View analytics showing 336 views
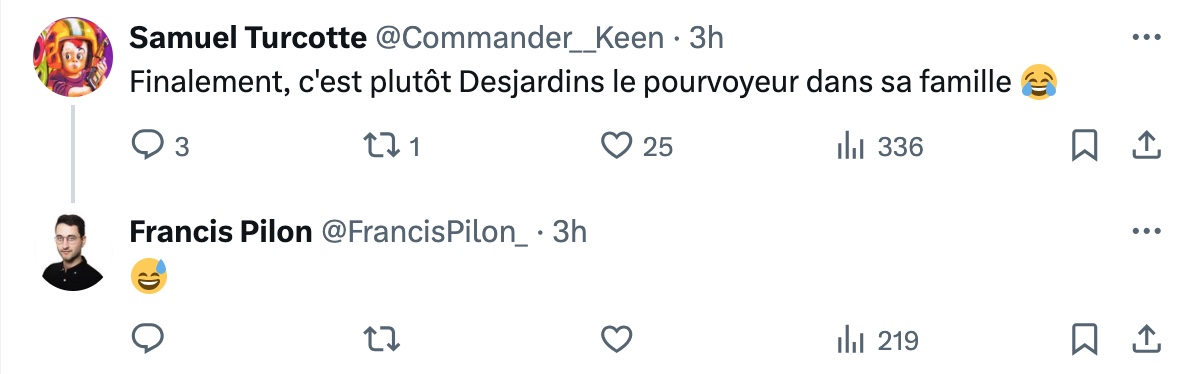Screen dimensions: 1190x374 pos(880,146)
